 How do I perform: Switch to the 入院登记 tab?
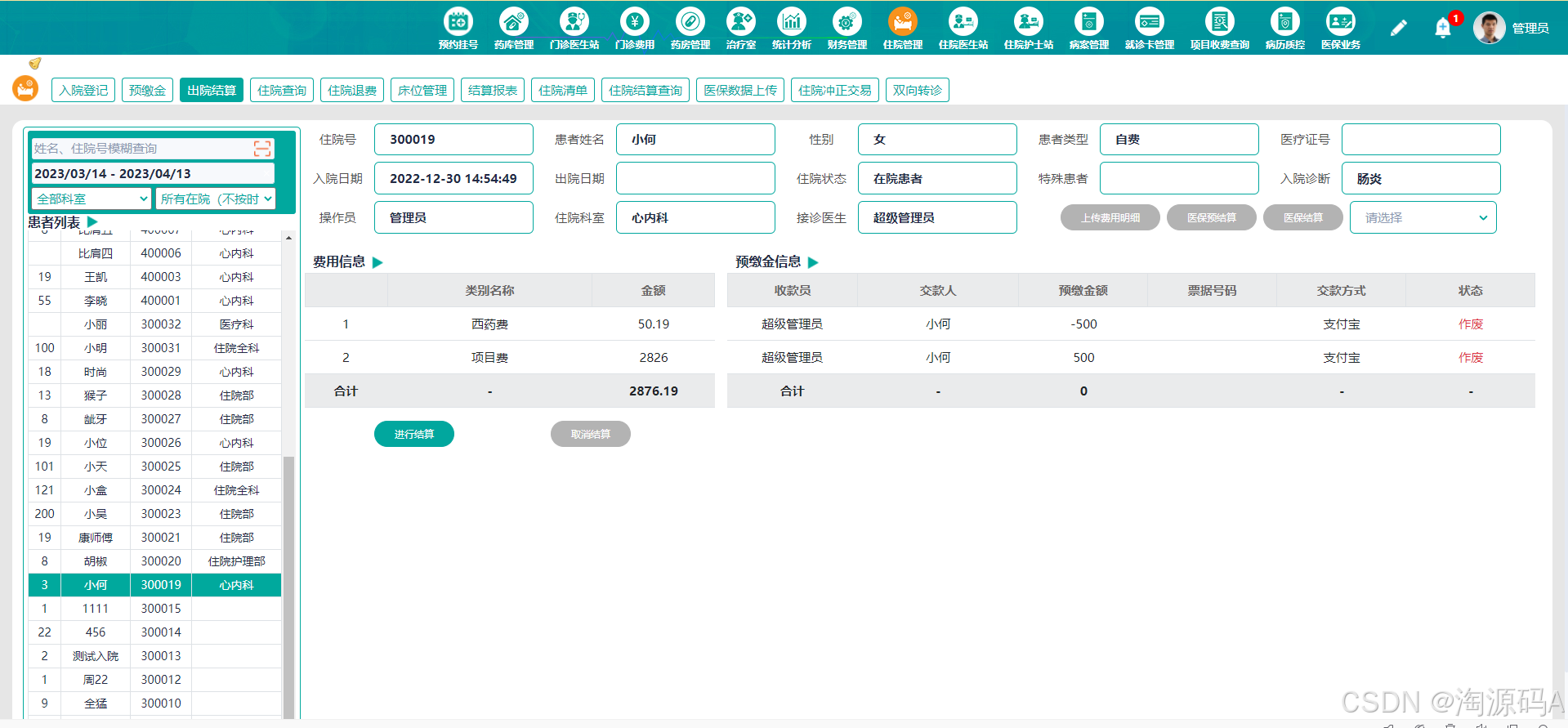83,90
